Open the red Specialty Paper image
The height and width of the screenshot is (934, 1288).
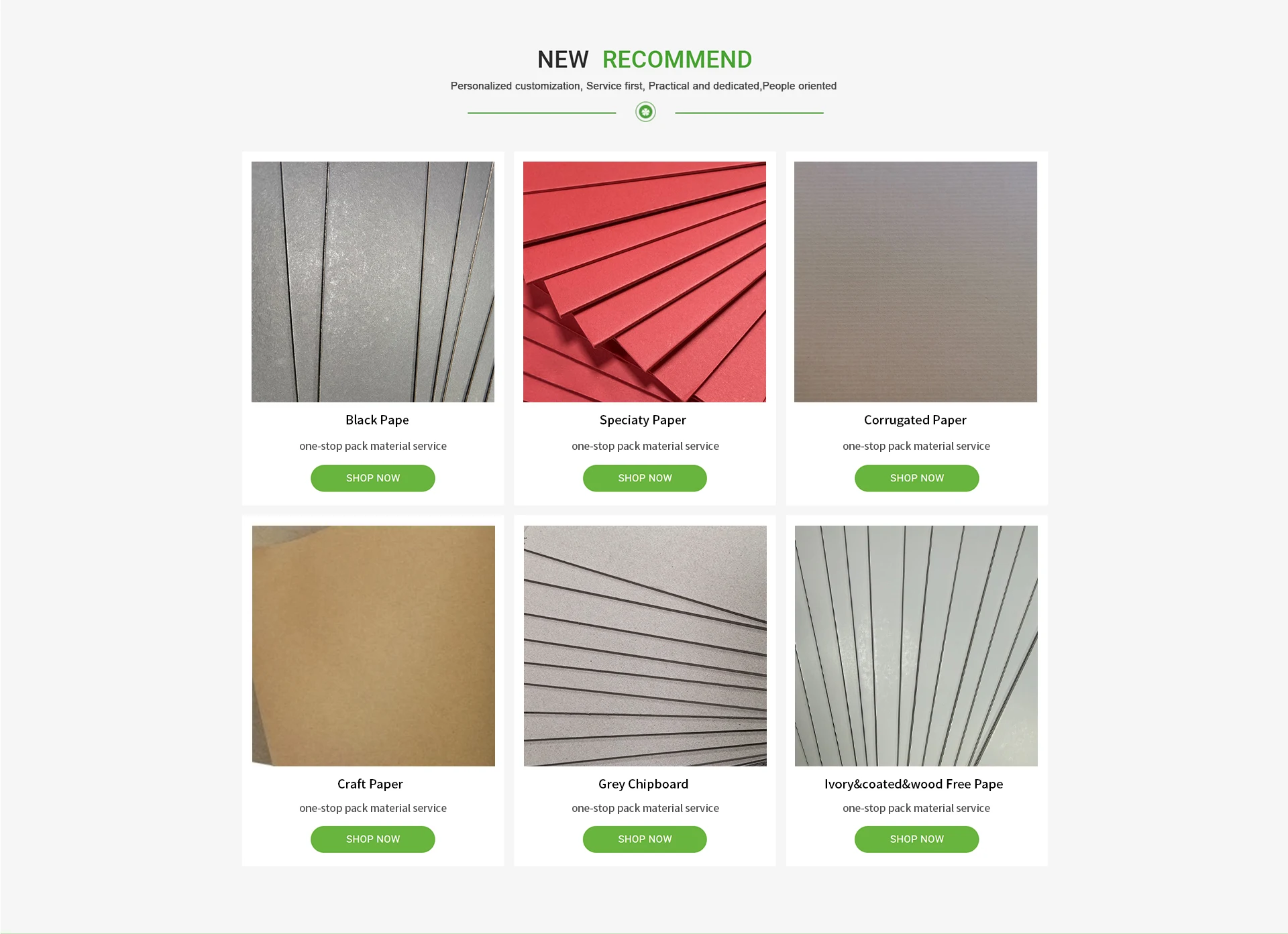tap(645, 282)
